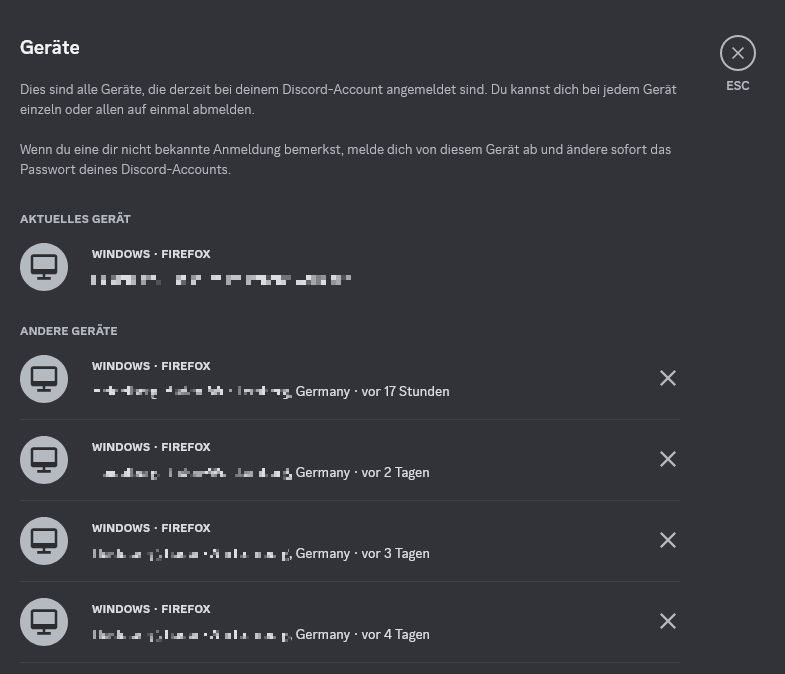
Task: Close the Geräte settings with the ESC button
Action: [738, 53]
